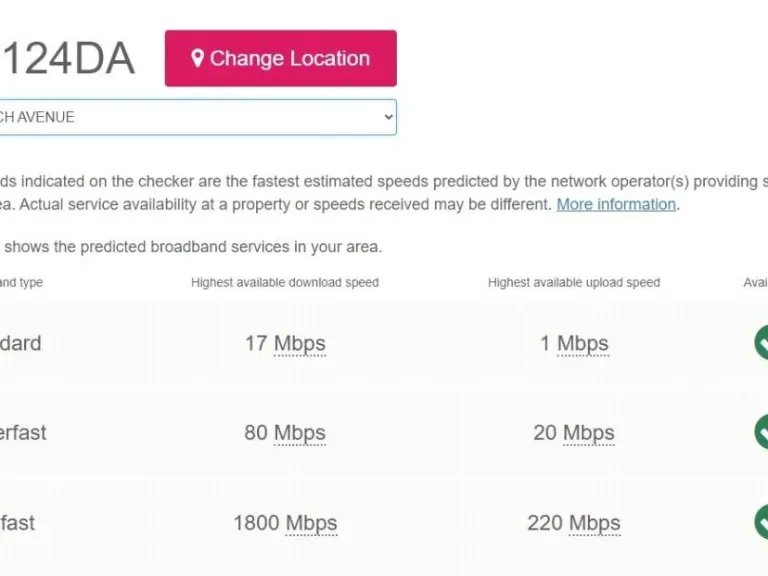Open the address selection dropdown
This screenshot has height=576, width=768.
click(x=197, y=117)
